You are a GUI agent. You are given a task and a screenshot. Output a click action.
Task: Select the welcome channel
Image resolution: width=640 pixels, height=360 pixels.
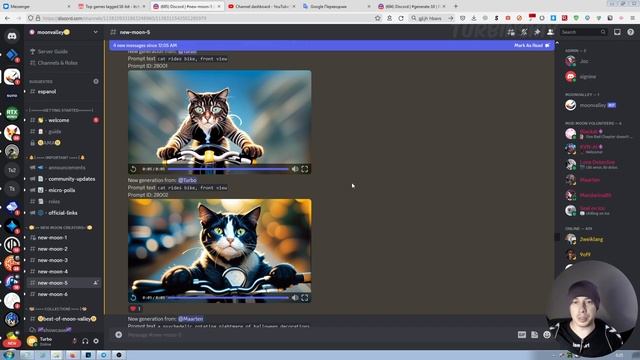(x=58, y=120)
